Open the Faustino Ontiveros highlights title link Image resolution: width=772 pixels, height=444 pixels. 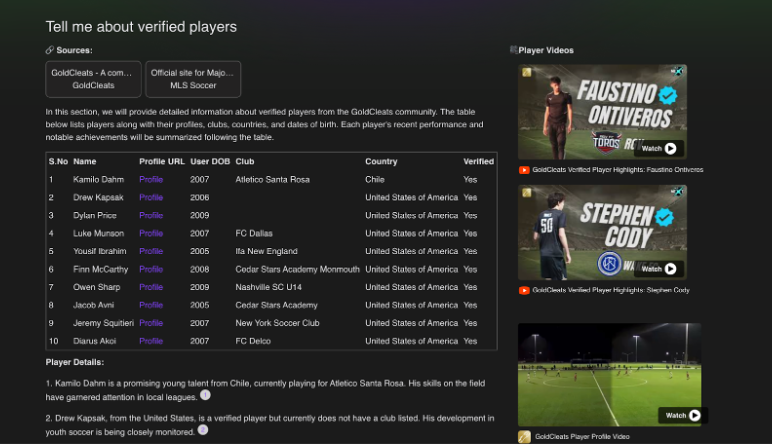pyautogui.click(x=617, y=170)
